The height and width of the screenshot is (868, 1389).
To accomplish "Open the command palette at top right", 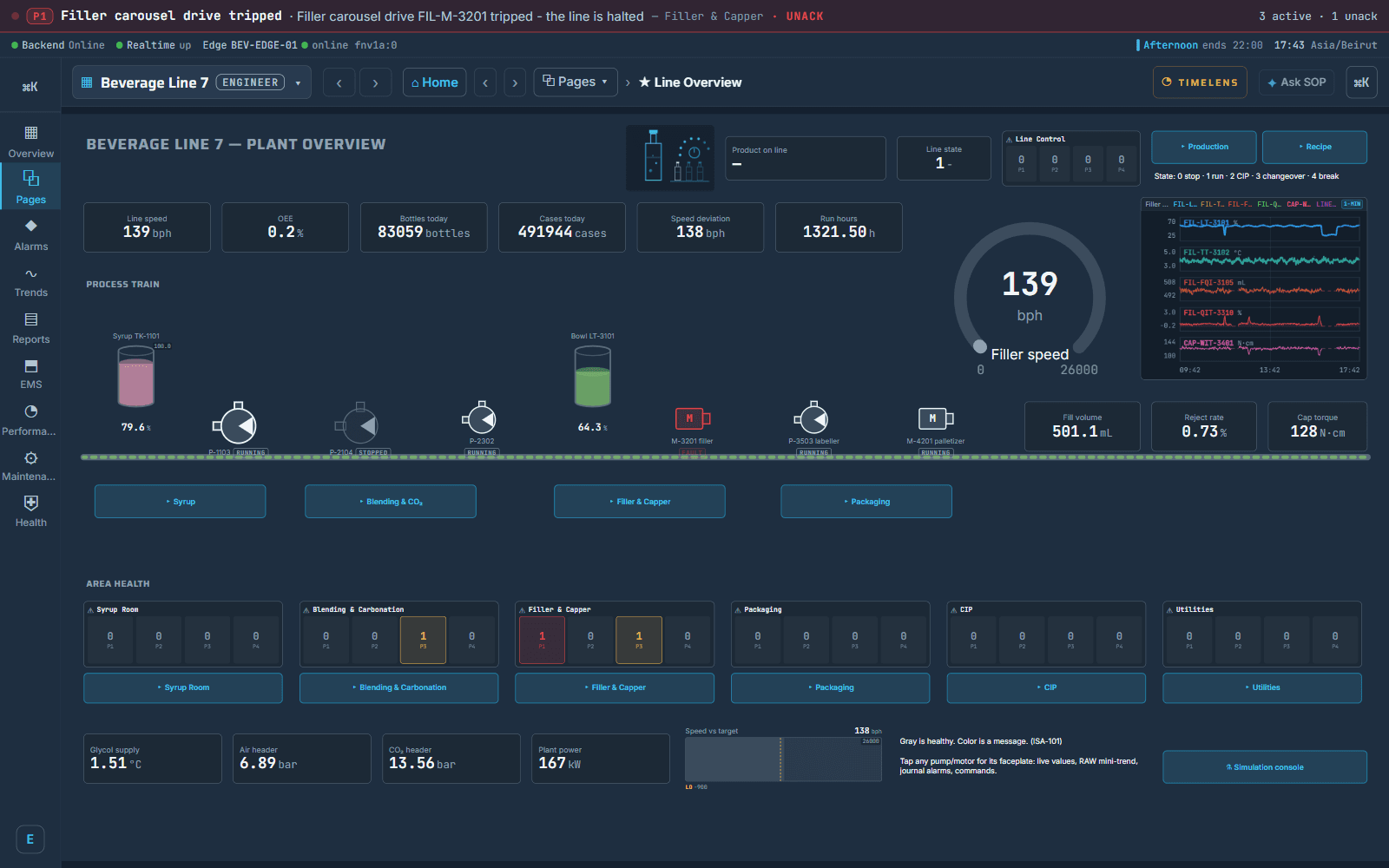I will pyautogui.click(x=1361, y=82).
